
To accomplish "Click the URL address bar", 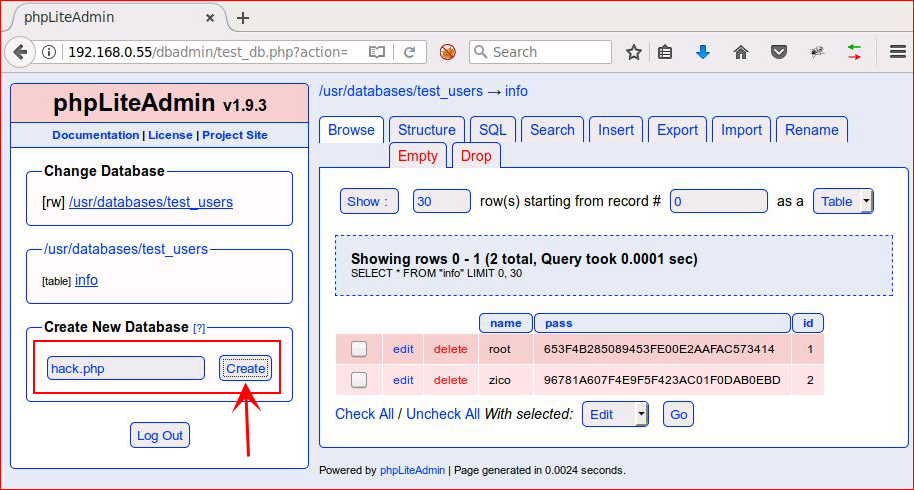I will (210, 52).
